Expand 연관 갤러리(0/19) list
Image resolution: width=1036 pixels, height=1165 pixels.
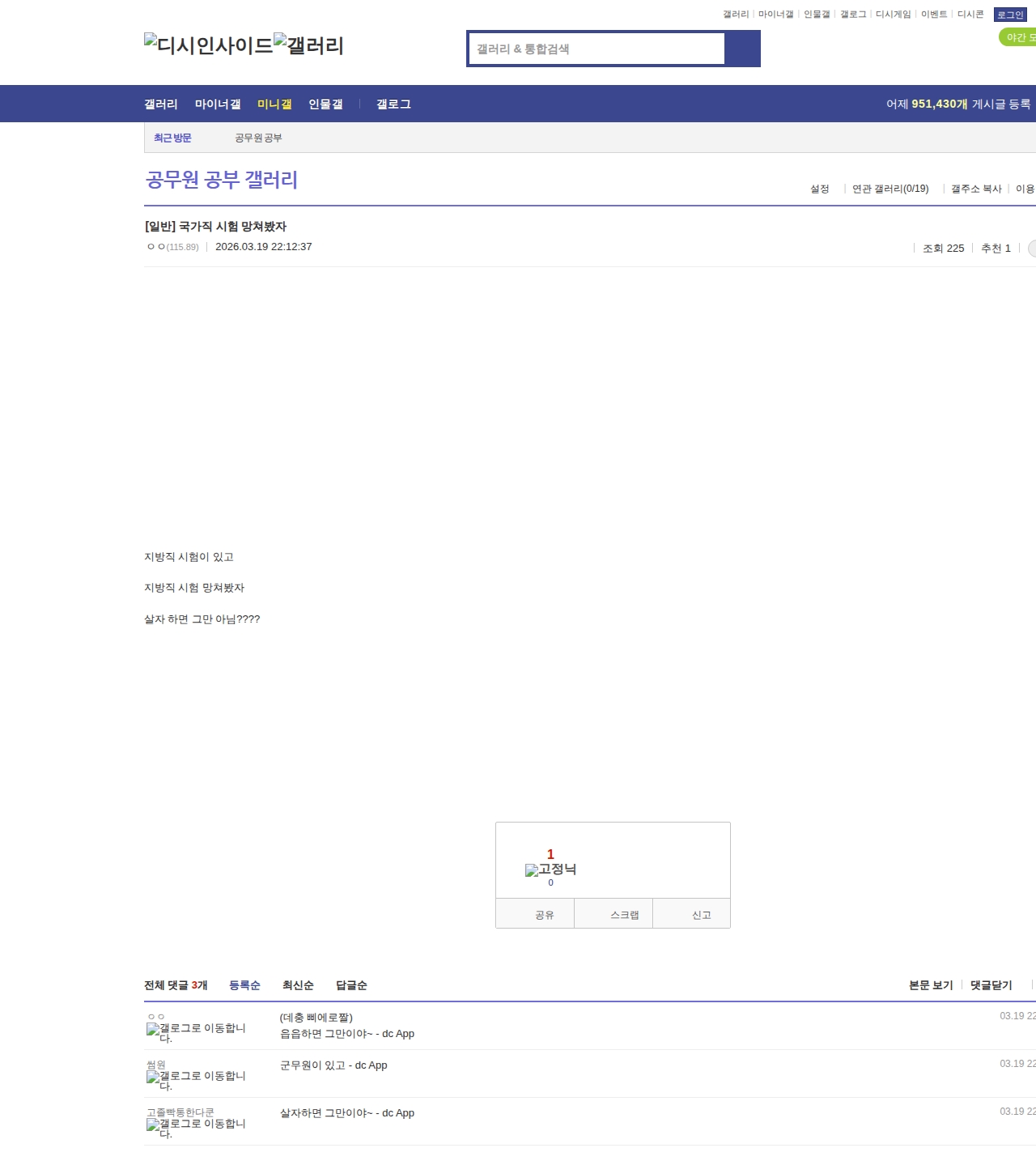[890, 189]
